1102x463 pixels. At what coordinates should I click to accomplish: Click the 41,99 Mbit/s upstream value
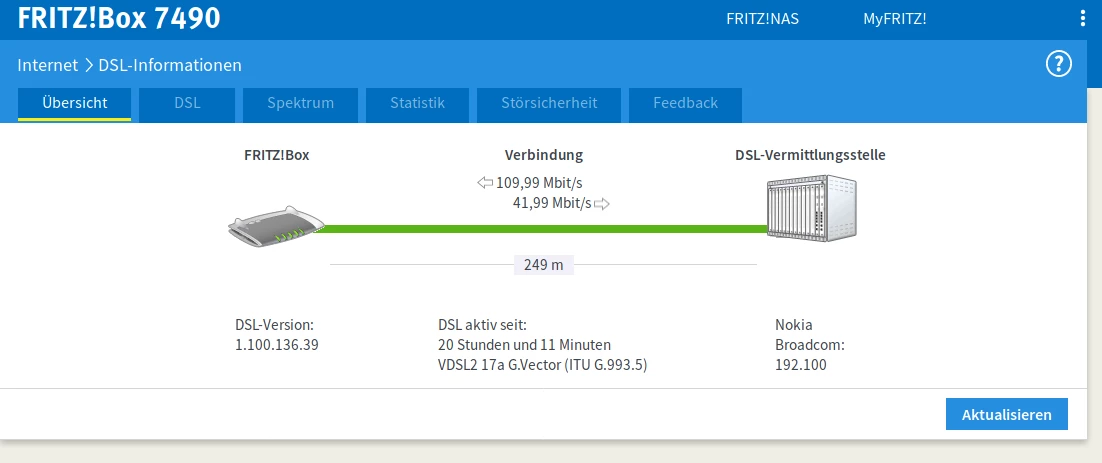[552, 204]
